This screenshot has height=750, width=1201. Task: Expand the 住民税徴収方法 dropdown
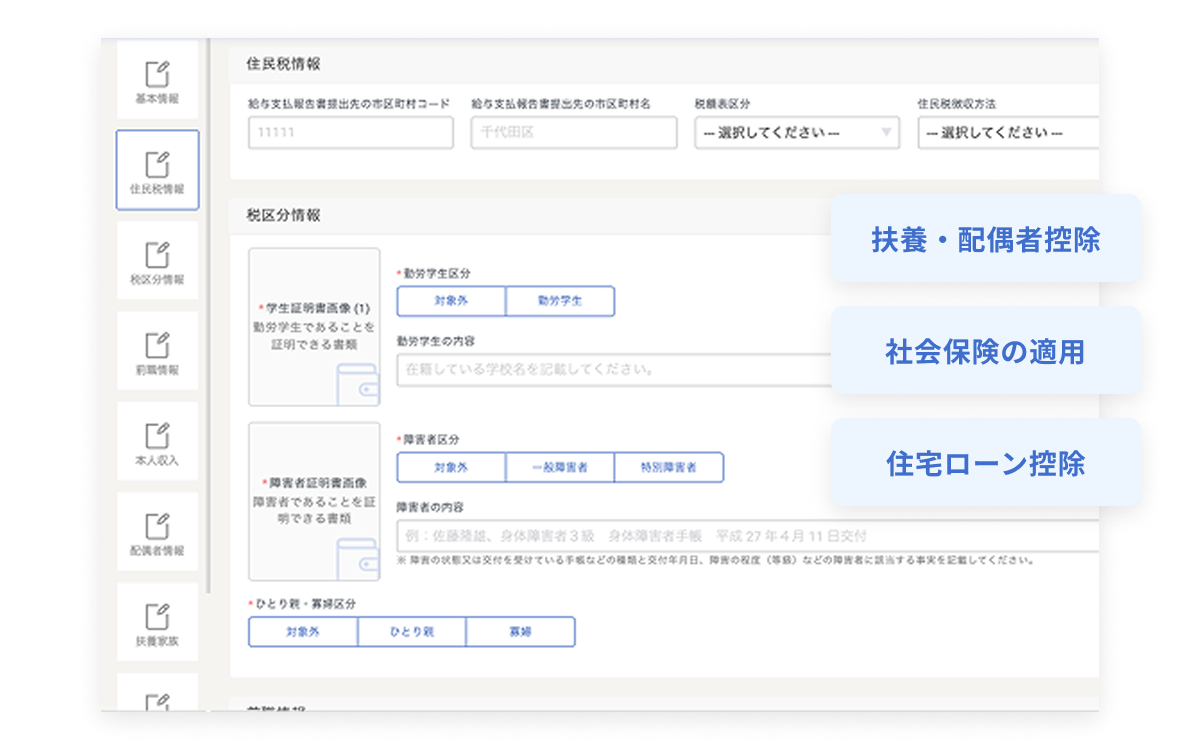[1007, 133]
